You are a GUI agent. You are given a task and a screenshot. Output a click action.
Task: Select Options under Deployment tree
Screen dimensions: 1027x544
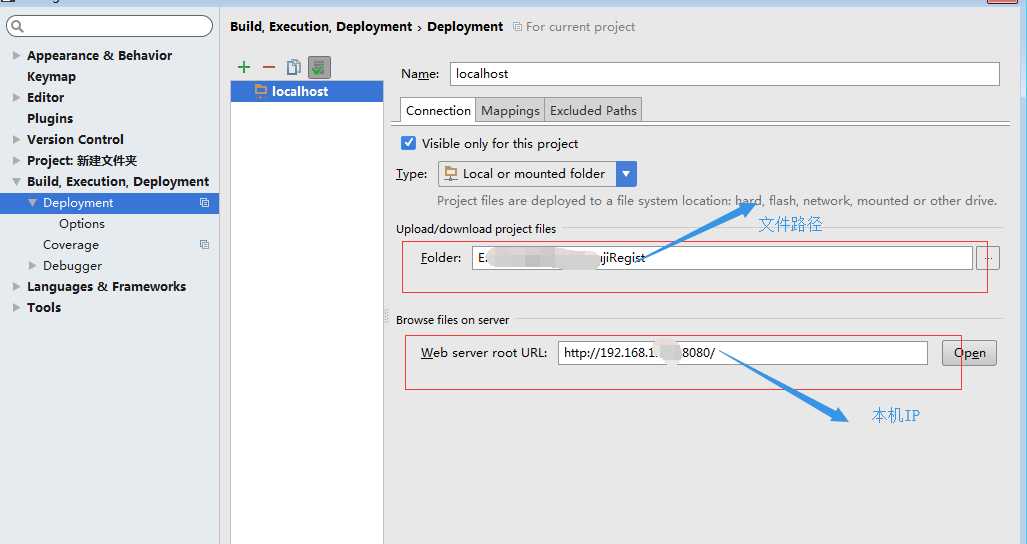click(82, 224)
